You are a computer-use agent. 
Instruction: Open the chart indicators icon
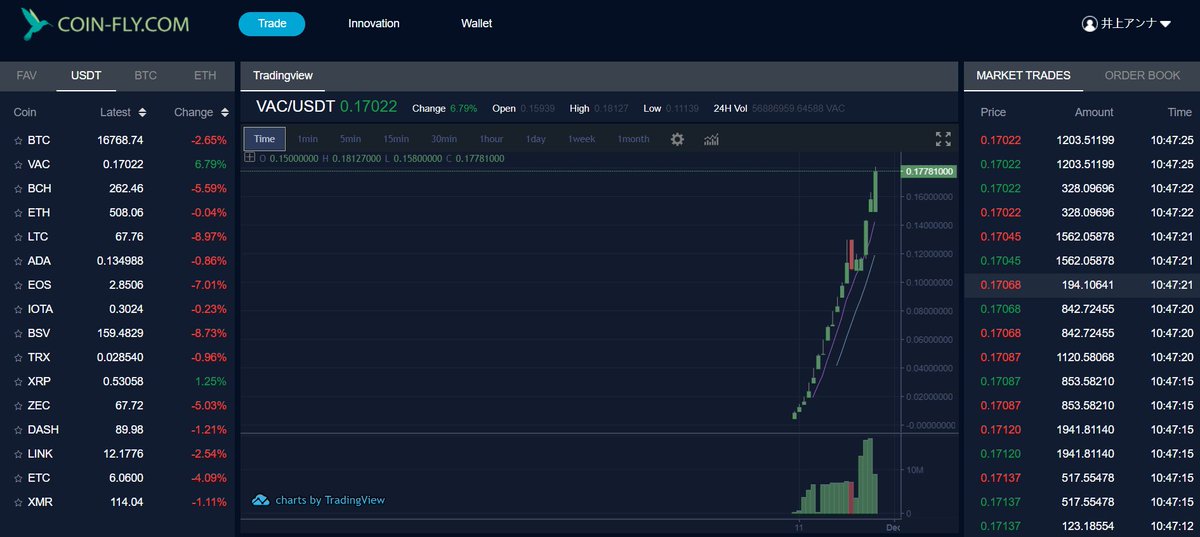point(711,139)
